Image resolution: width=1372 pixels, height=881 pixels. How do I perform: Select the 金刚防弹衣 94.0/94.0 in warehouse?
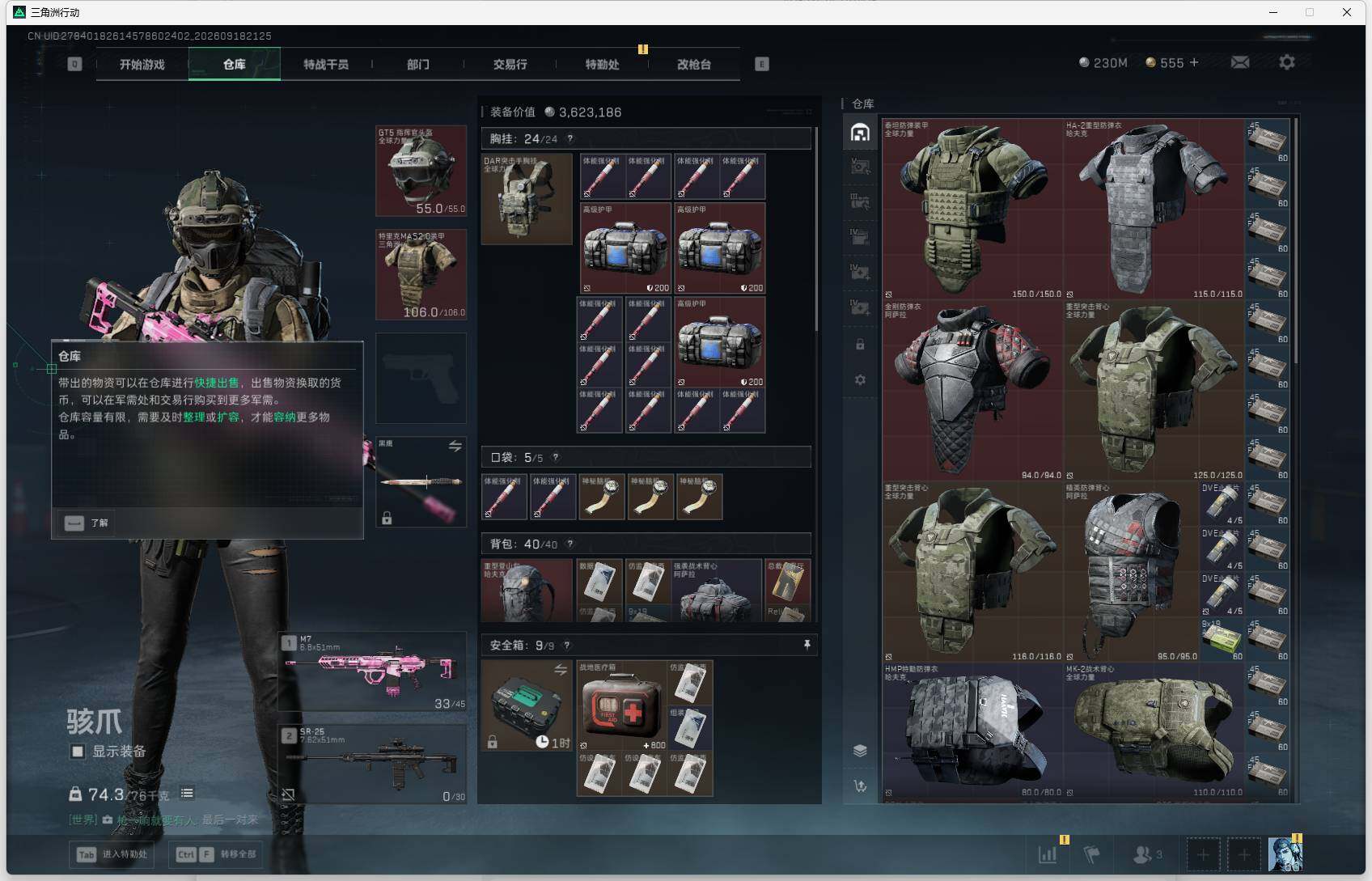click(972, 391)
